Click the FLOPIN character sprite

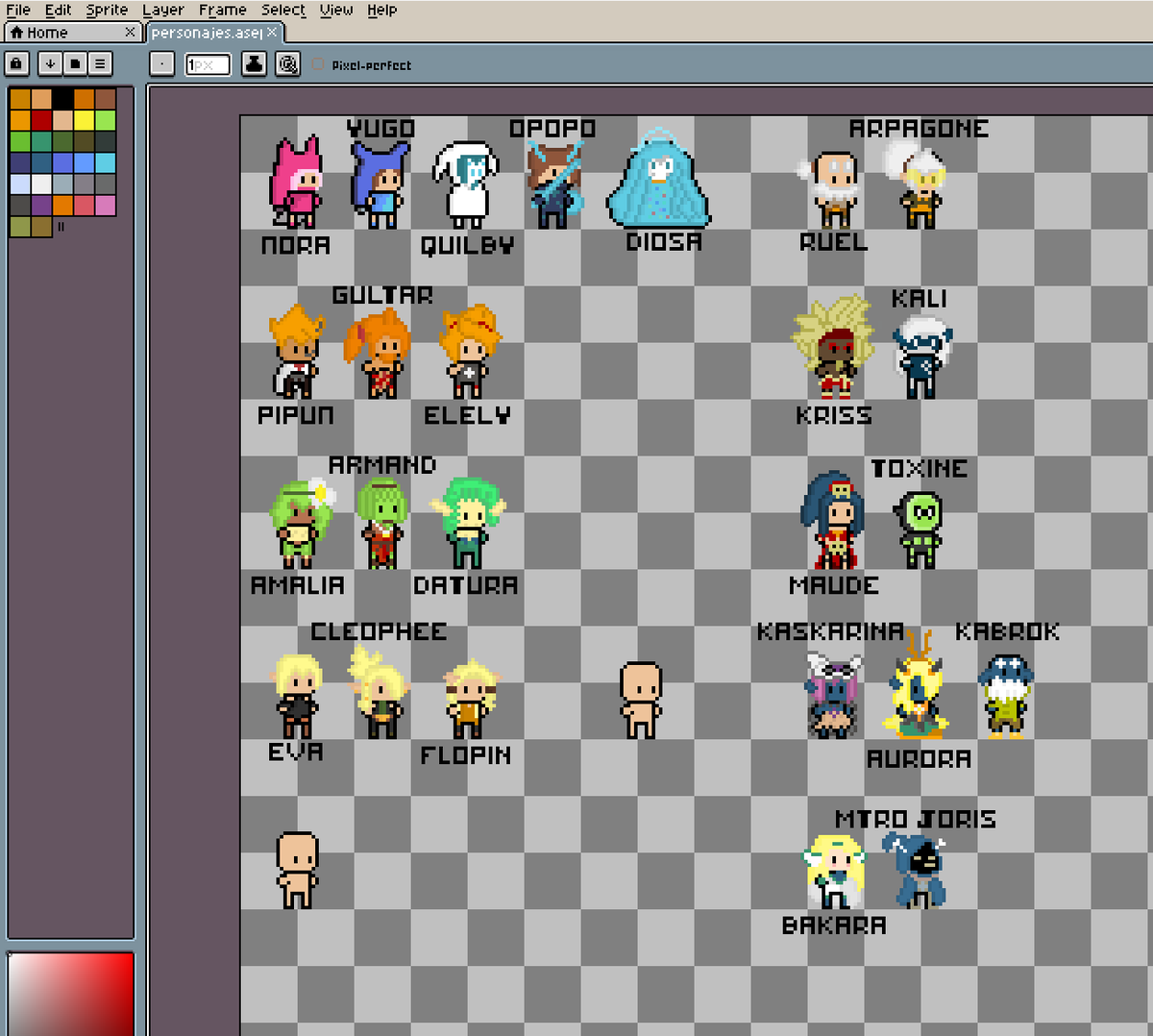470,698
